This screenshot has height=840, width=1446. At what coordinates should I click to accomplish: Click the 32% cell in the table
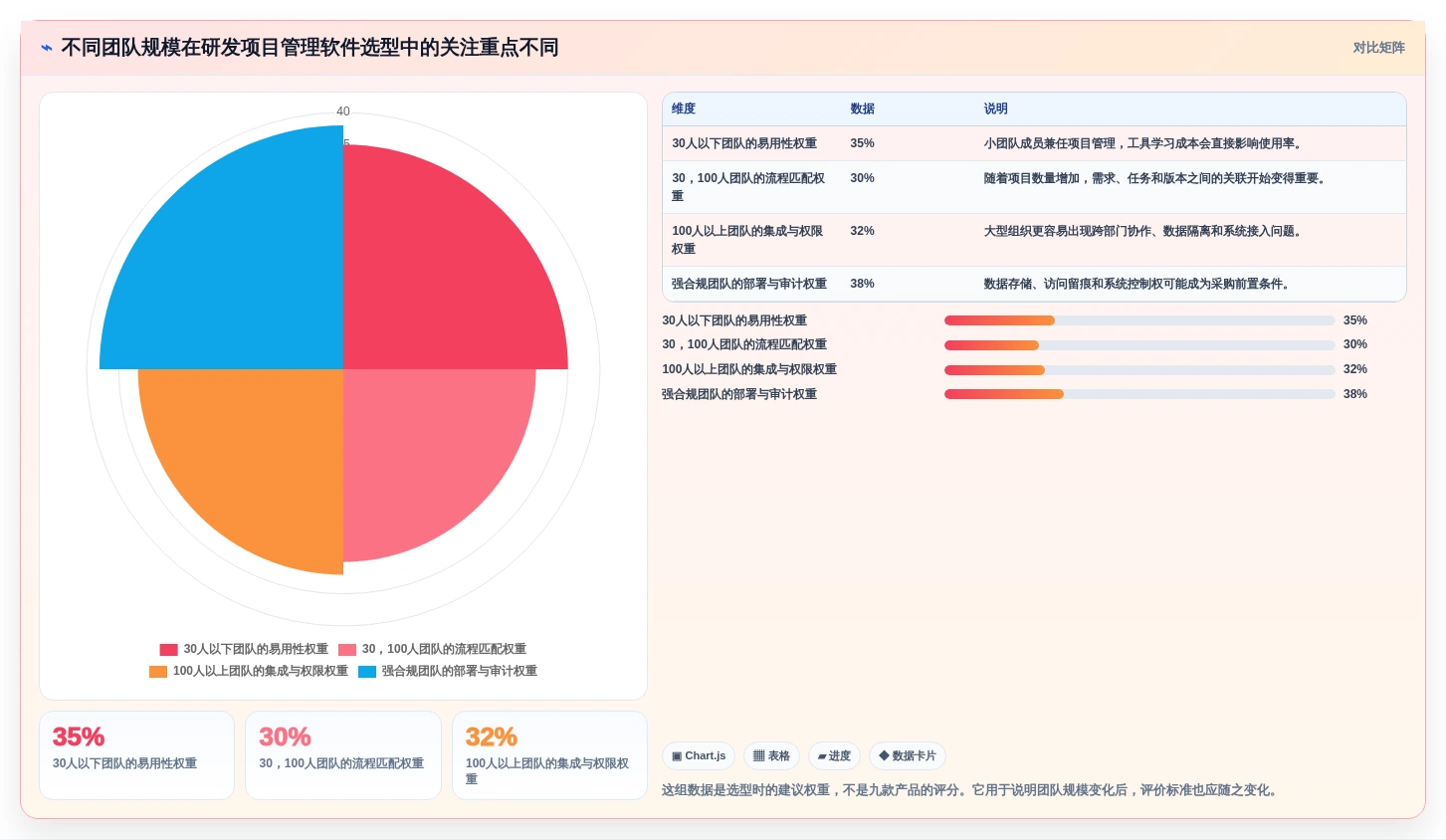862,232
